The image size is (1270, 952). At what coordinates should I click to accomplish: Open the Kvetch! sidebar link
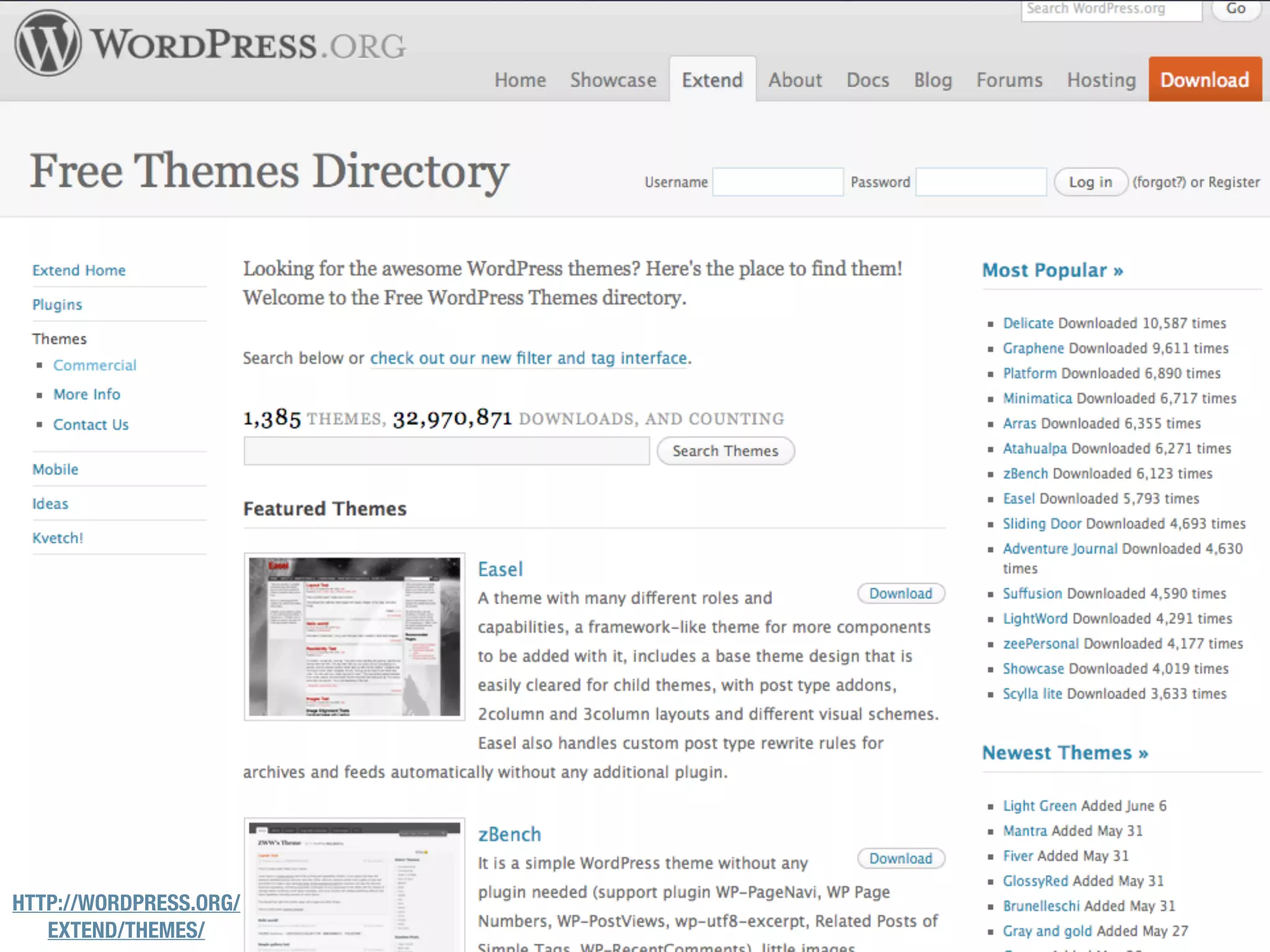58,538
